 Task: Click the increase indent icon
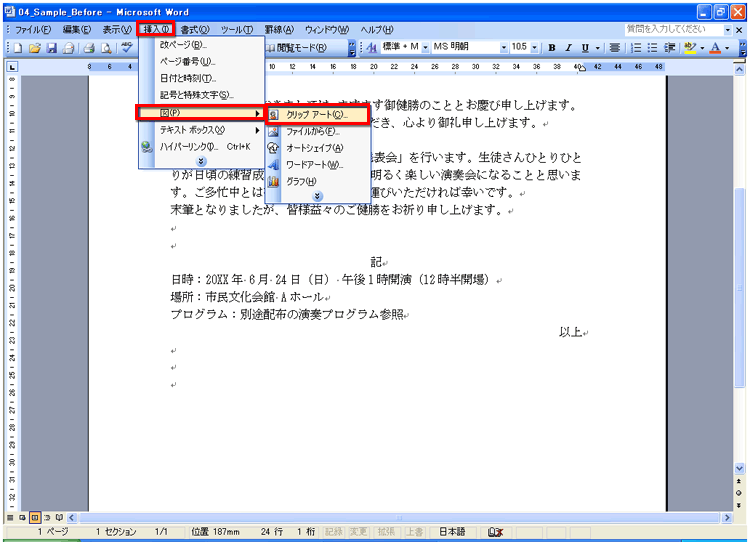pos(670,47)
